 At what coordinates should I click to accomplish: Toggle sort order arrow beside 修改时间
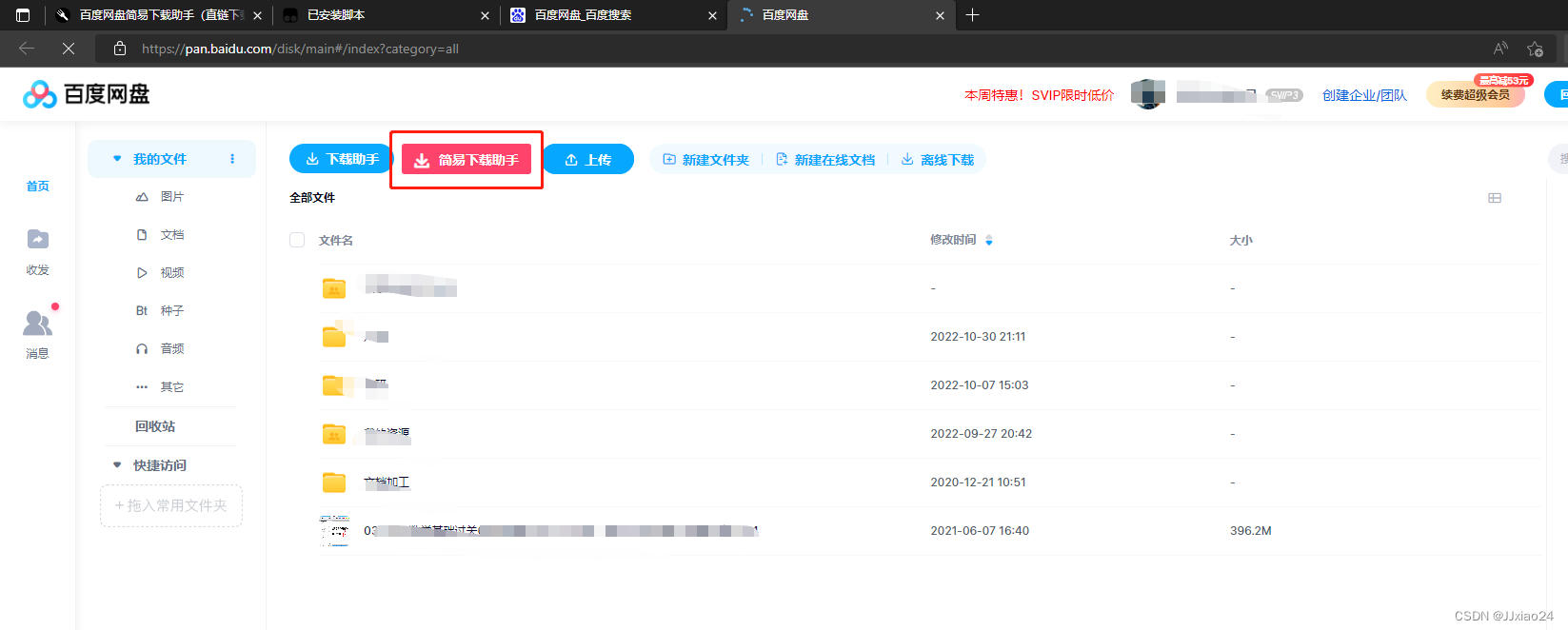989,240
